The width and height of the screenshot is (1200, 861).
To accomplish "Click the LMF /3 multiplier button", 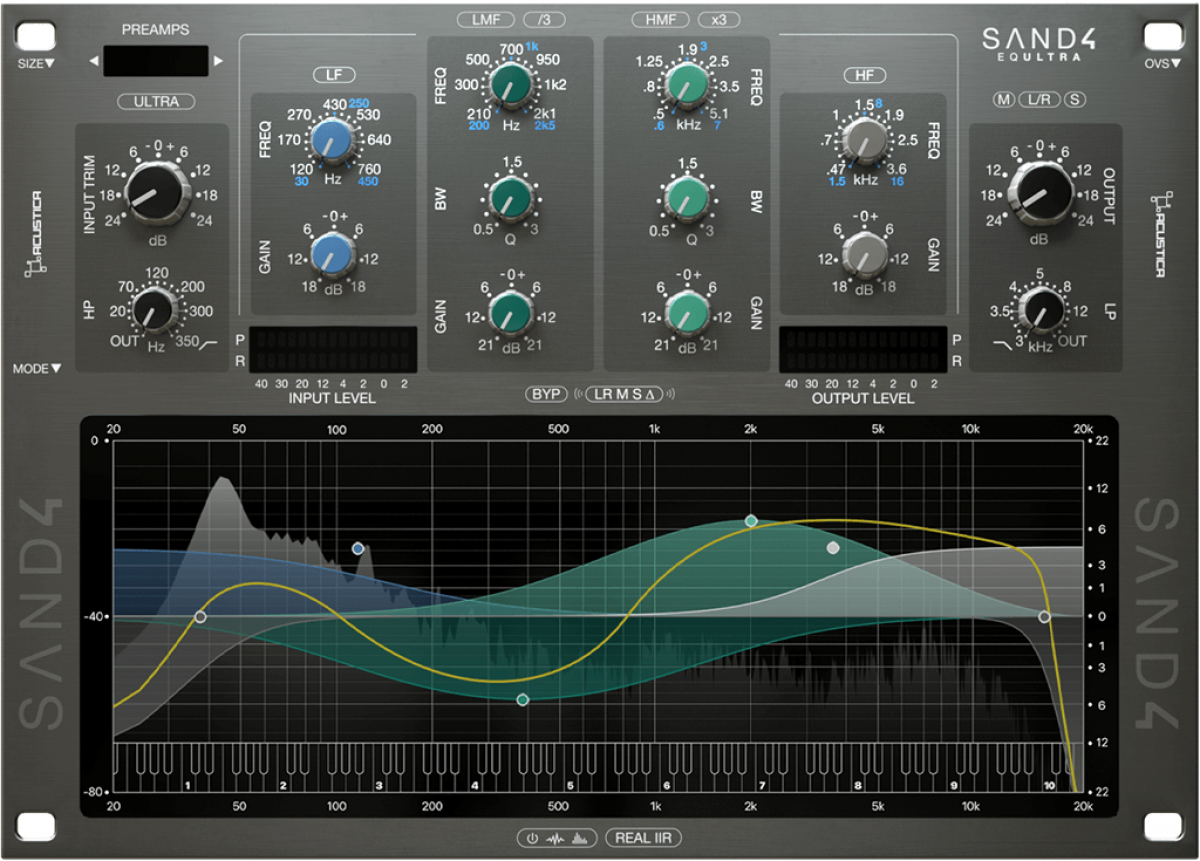I will click(x=544, y=20).
